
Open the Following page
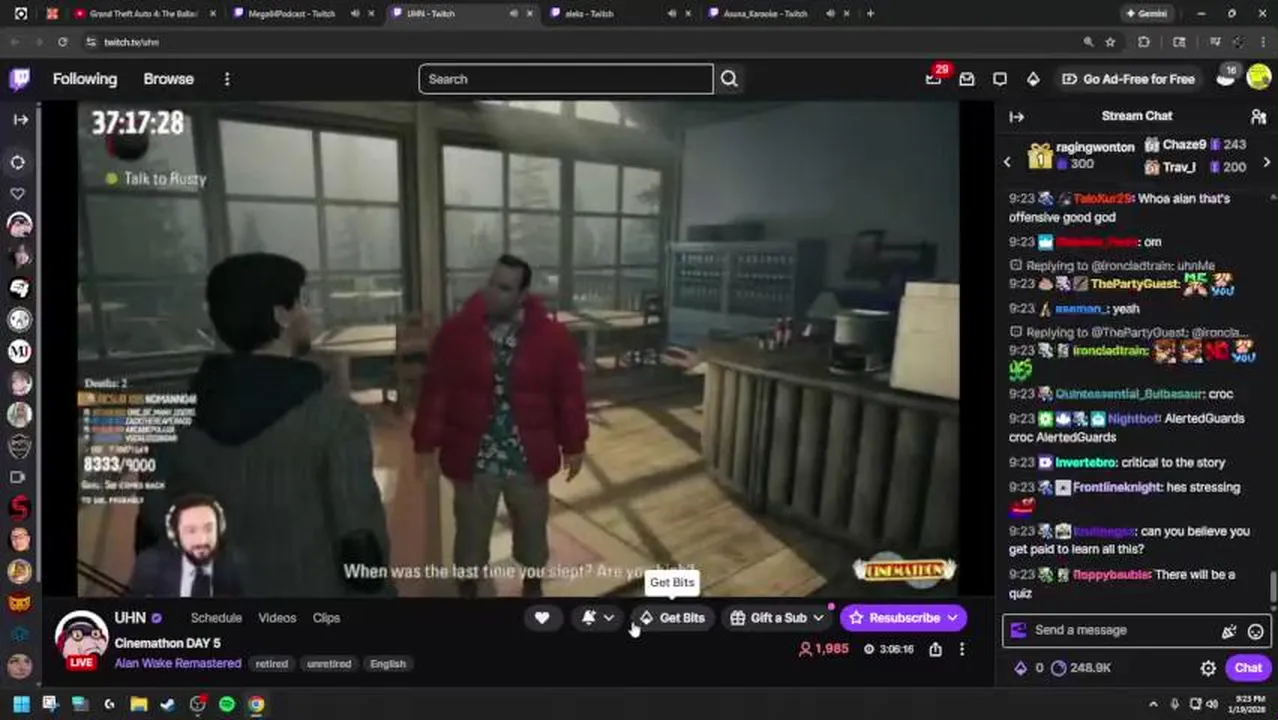(85, 79)
